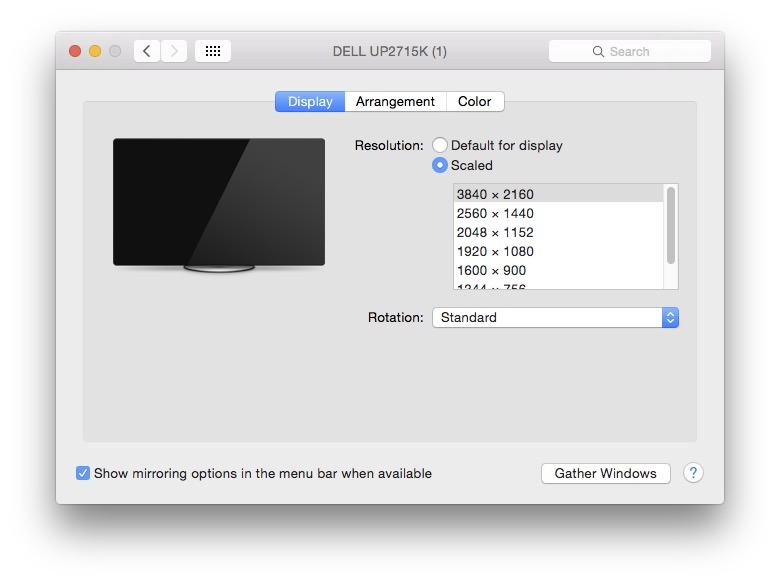Open the Rotation Standard dropdown
780x584 pixels.
coord(555,317)
